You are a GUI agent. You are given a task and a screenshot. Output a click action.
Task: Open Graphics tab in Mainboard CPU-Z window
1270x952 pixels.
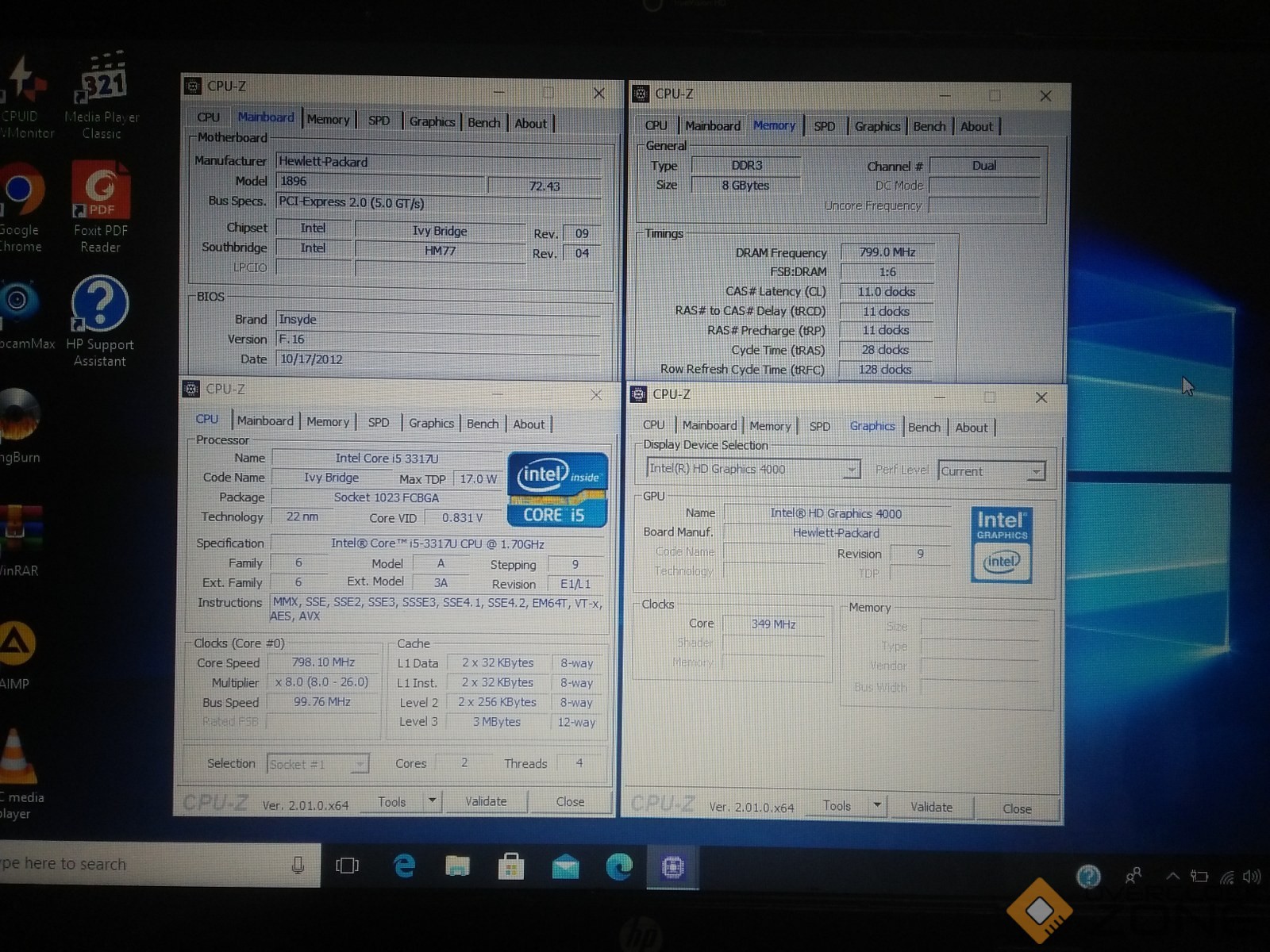(x=432, y=121)
